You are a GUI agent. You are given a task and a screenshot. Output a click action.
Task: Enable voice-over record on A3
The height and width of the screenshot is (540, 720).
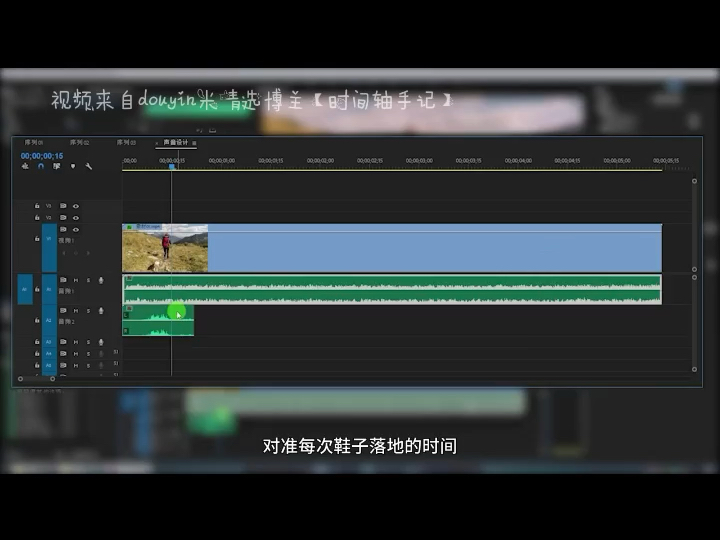(x=101, y=342)
